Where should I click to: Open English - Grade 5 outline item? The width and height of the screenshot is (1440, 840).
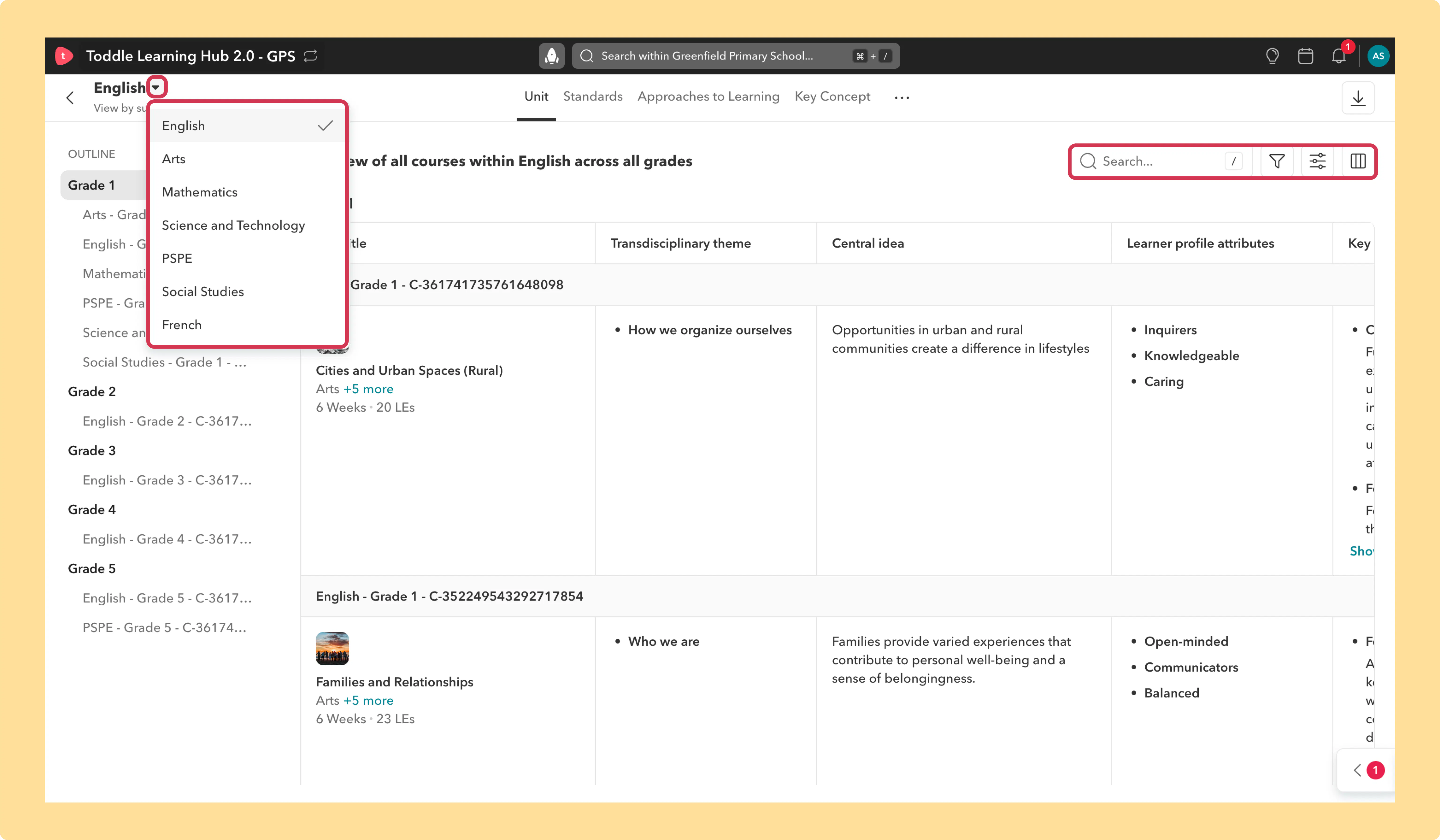[x=167, y=598]
